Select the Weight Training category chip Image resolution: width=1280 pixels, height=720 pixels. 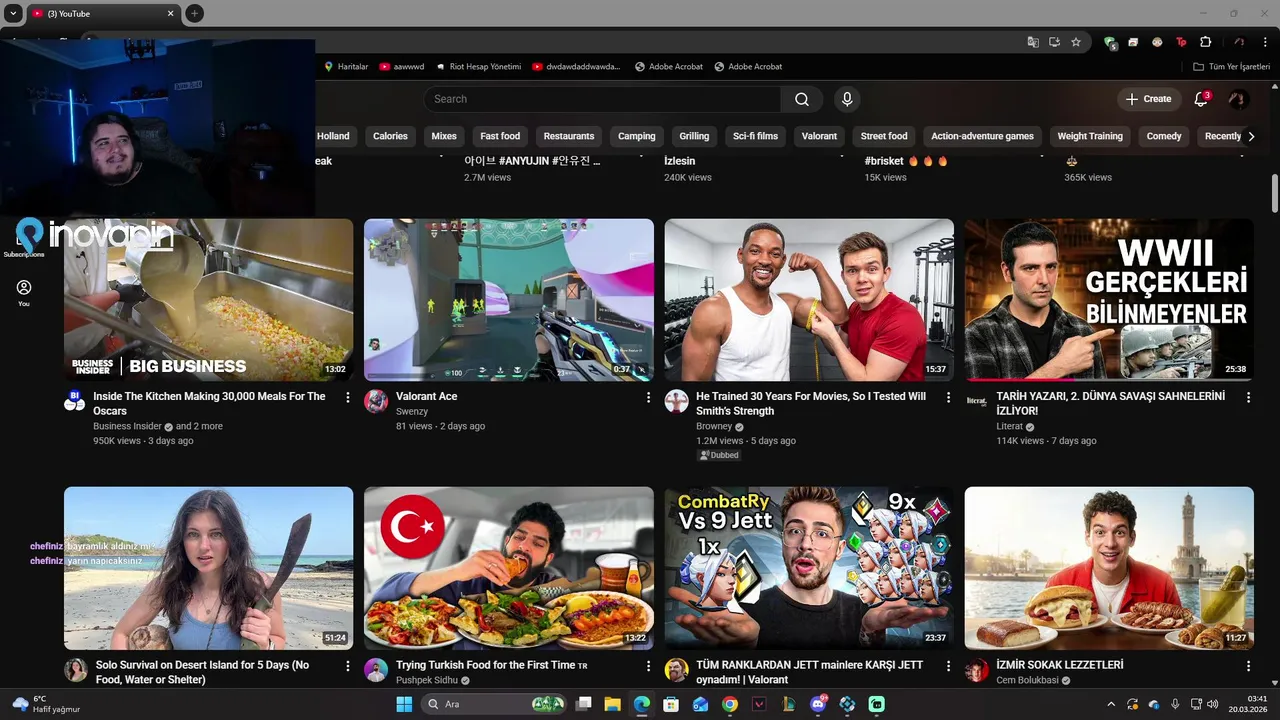point(1090,136)
